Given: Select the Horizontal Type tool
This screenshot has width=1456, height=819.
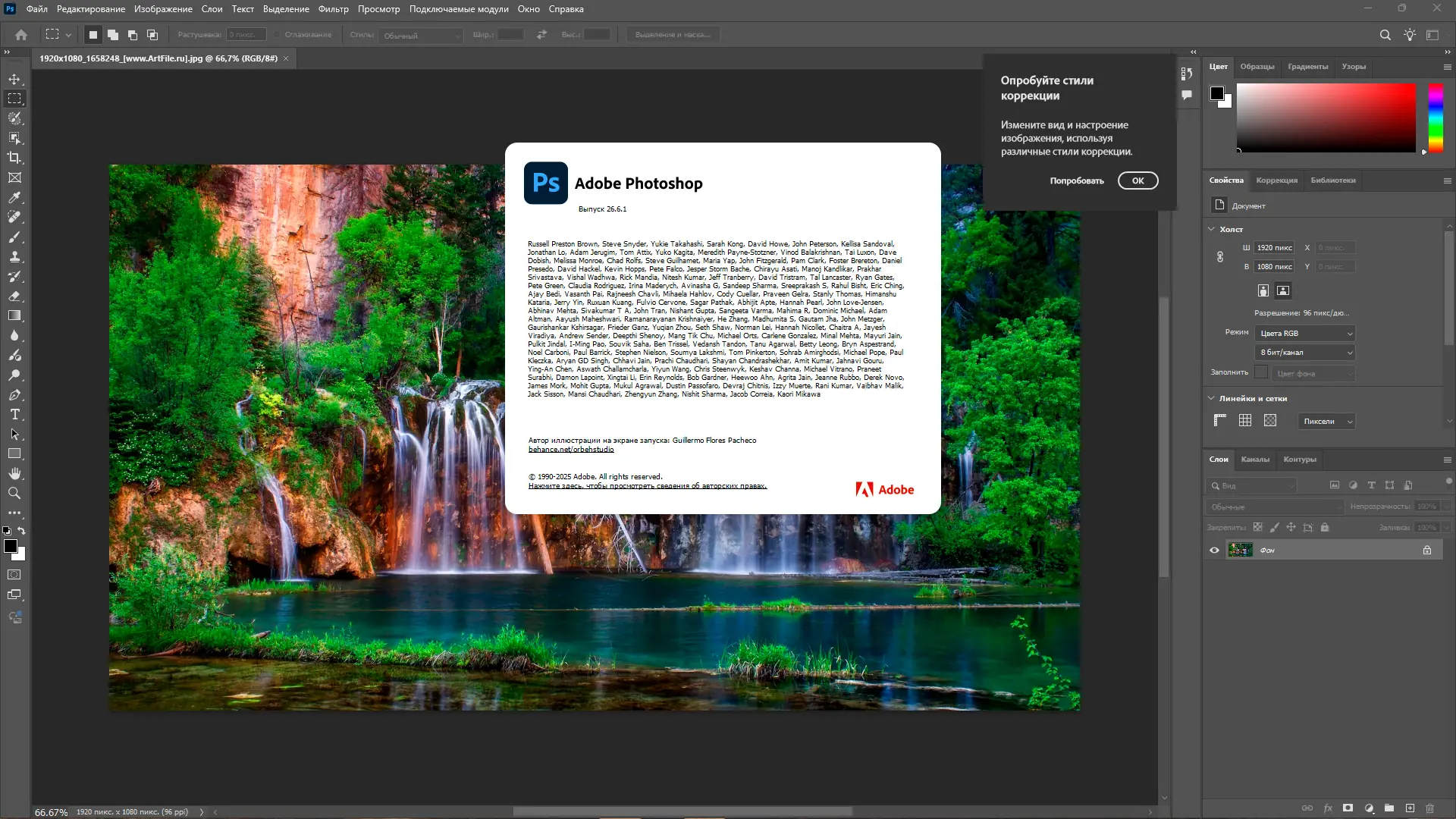Looking at the screenshot, I should click(14, 414).
